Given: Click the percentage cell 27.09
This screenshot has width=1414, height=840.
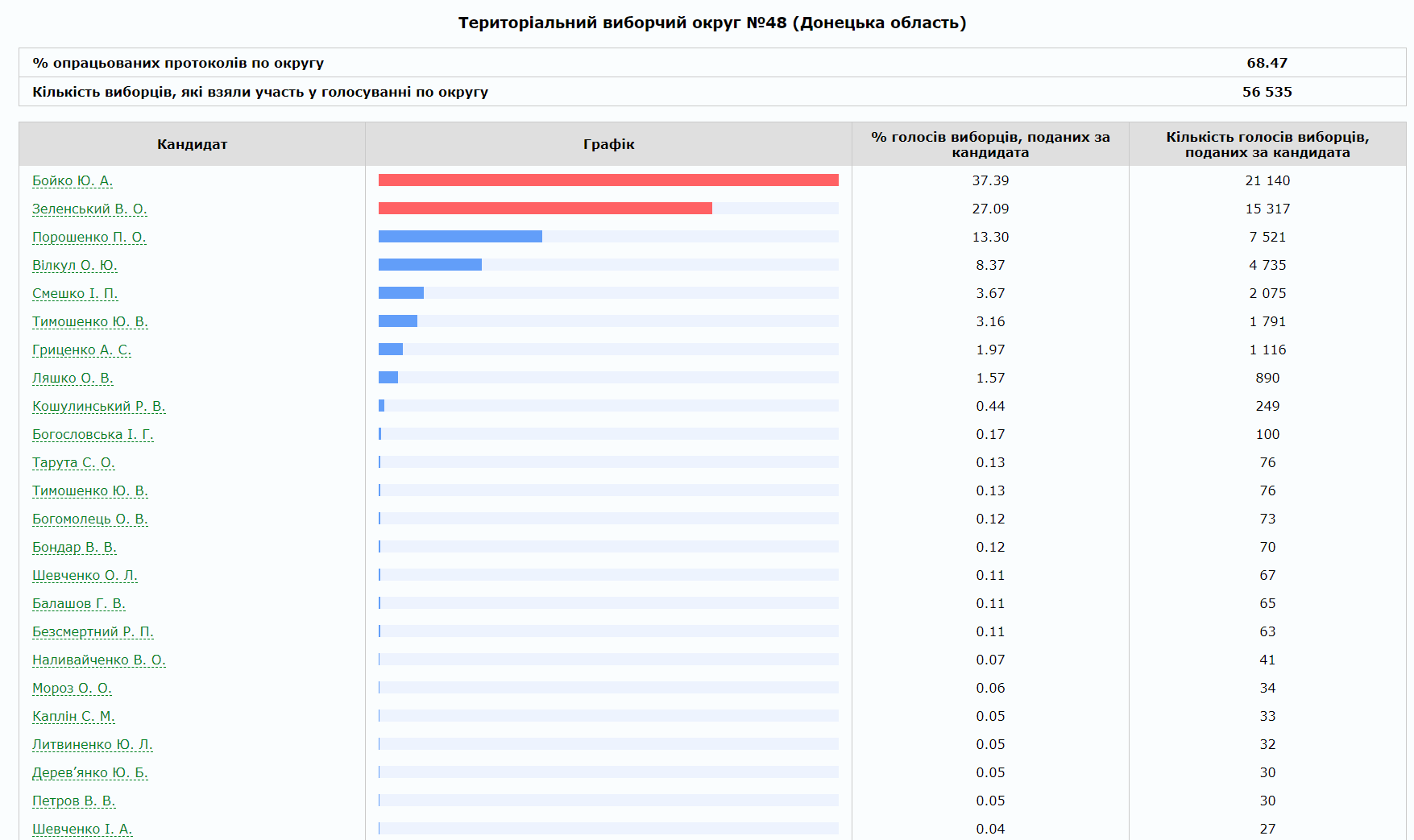Looking at the screenshot, I should (991, 209).
